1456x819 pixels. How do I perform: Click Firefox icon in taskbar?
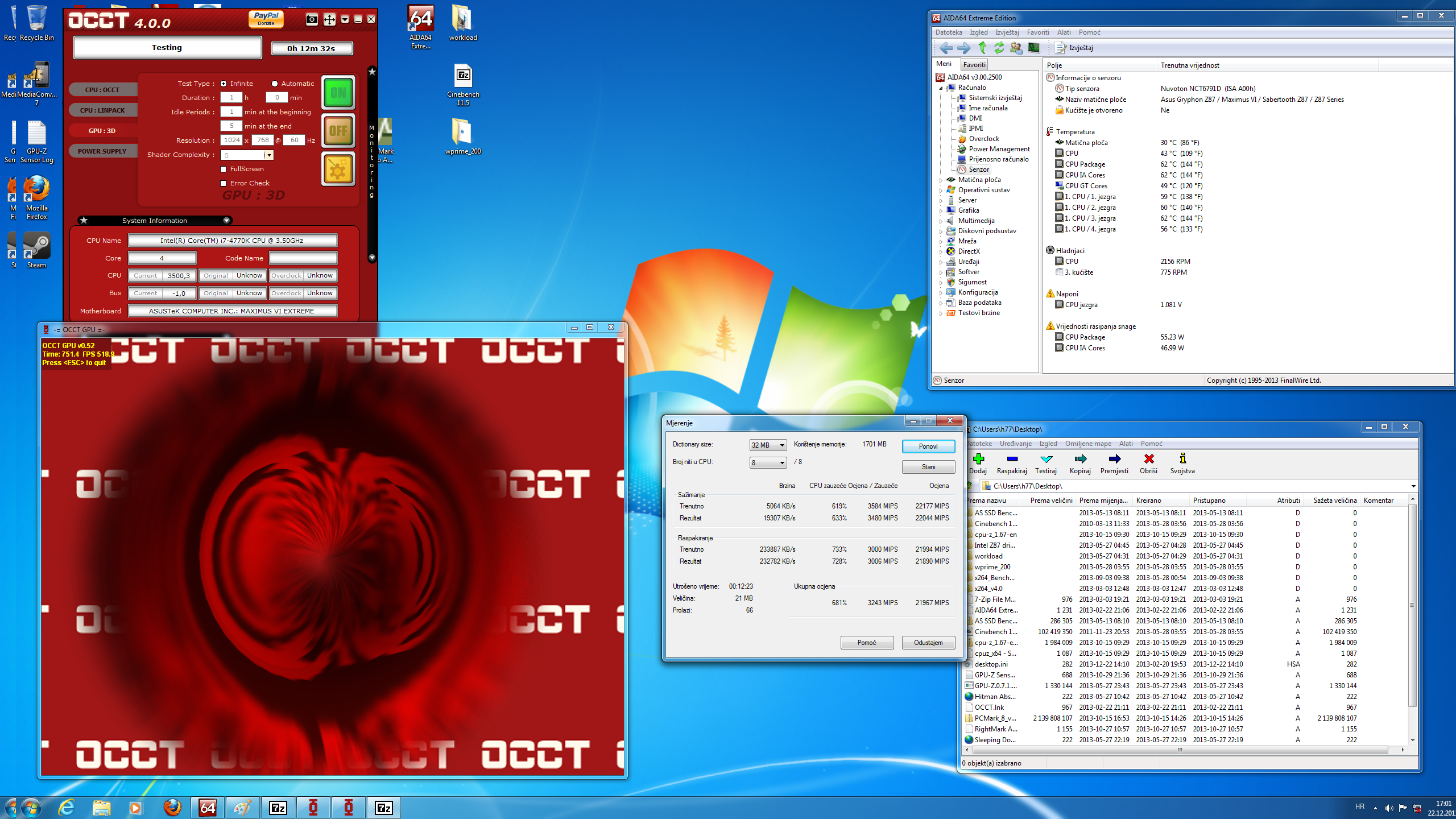click(172, 808)
